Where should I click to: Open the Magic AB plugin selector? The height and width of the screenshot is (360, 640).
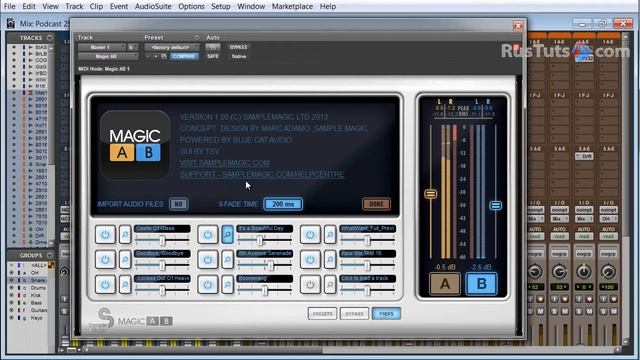(x=108, y=56)
